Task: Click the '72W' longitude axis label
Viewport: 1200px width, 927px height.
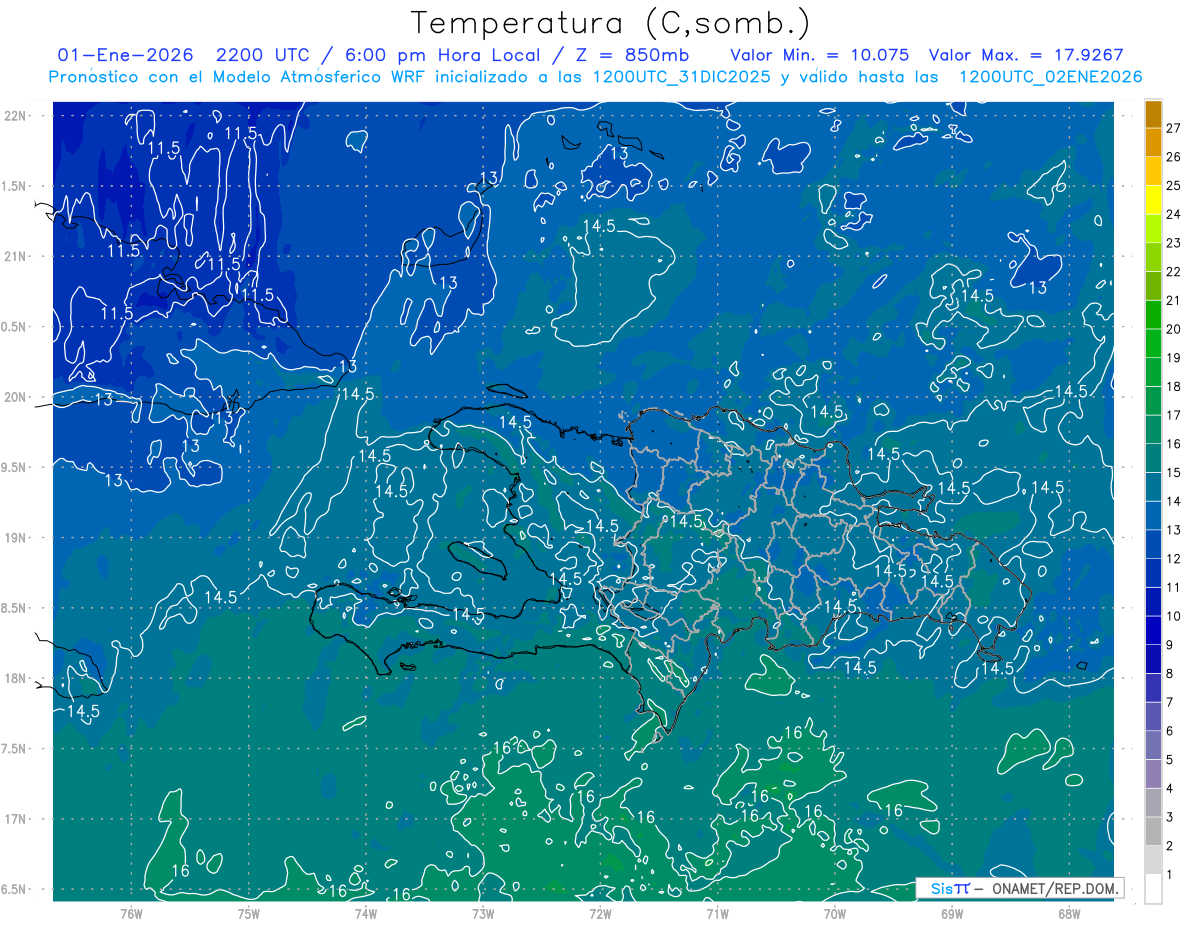Action: pos(600,913)
